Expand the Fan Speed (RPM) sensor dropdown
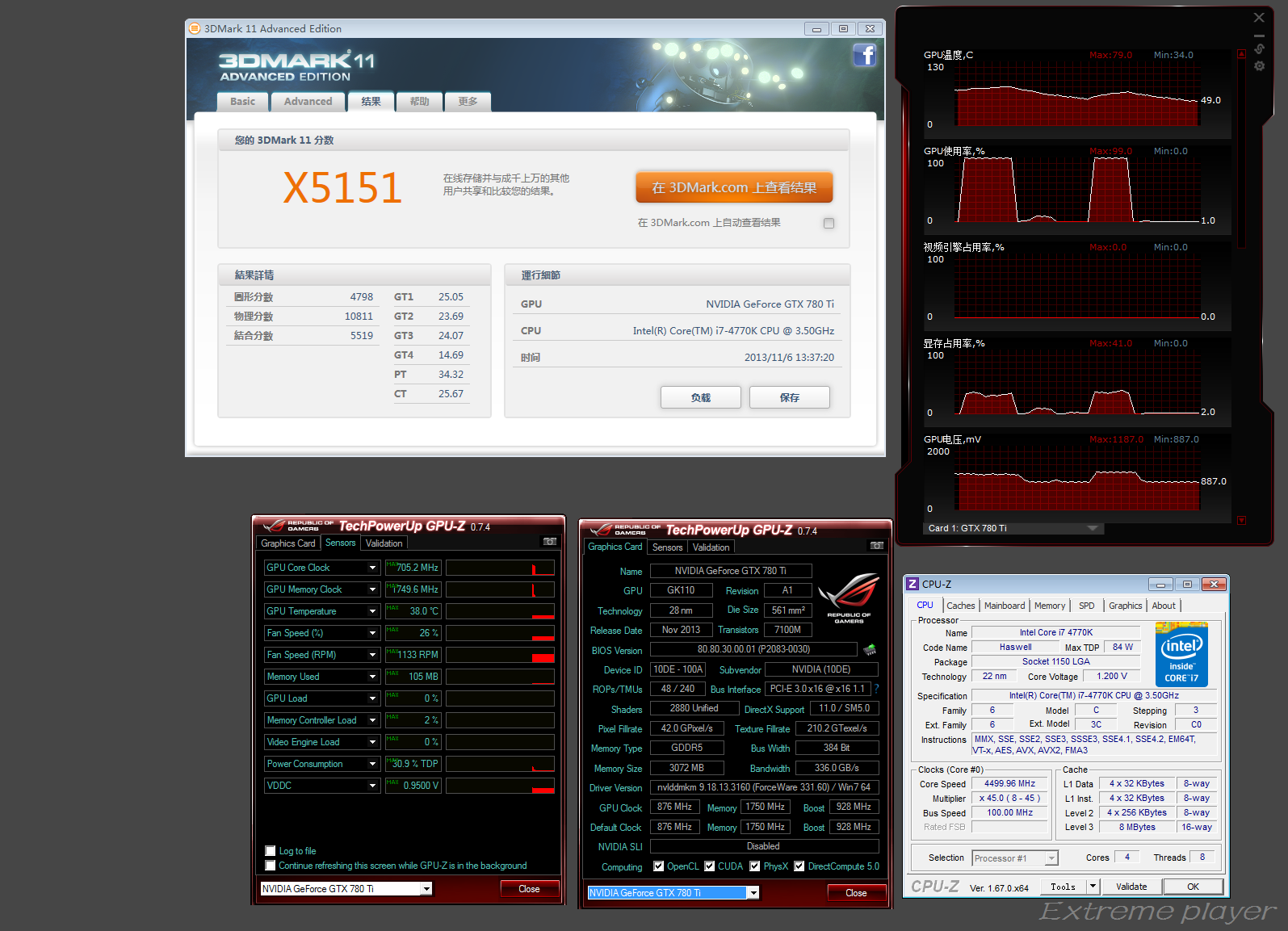The height and width of the screenshot is (931, 1288). (x=372, y=655)
